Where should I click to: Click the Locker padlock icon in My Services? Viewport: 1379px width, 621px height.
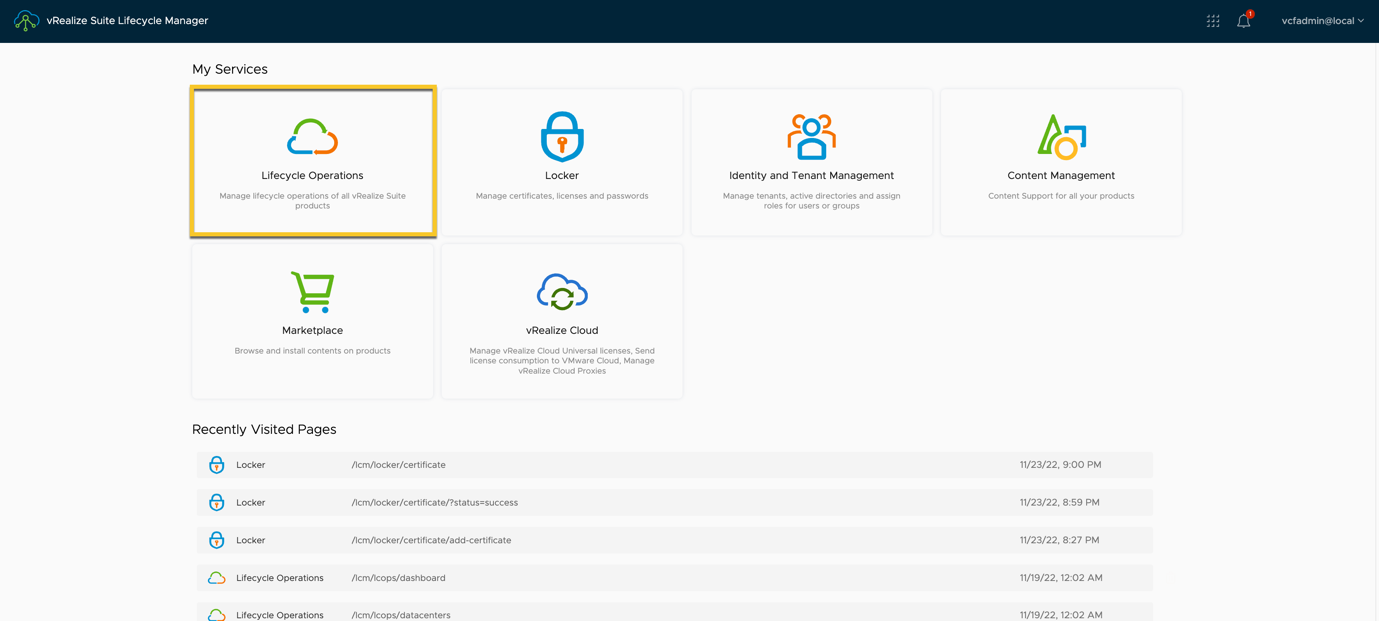coord(562,137)
